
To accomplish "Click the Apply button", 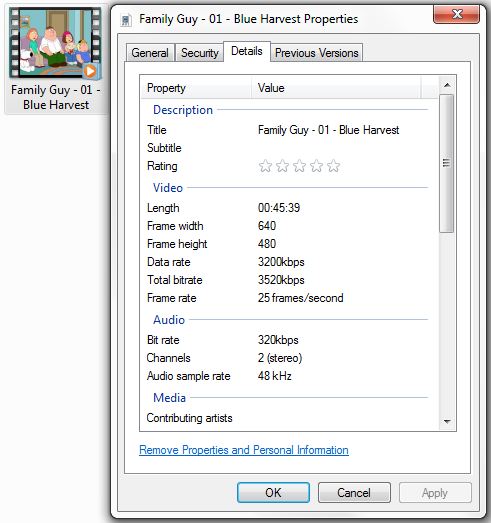I will point(435,492).
